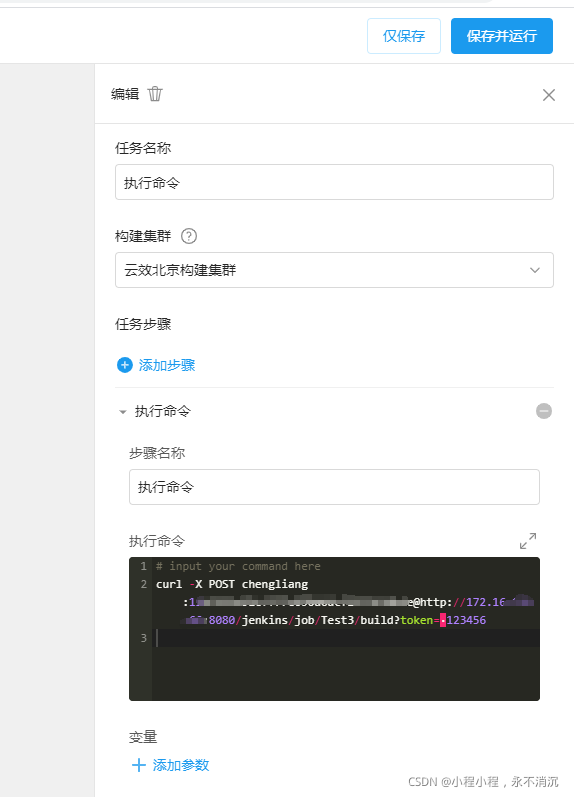
Task: Click the plus icon beside 添加参数
Action: pos(138,765)
